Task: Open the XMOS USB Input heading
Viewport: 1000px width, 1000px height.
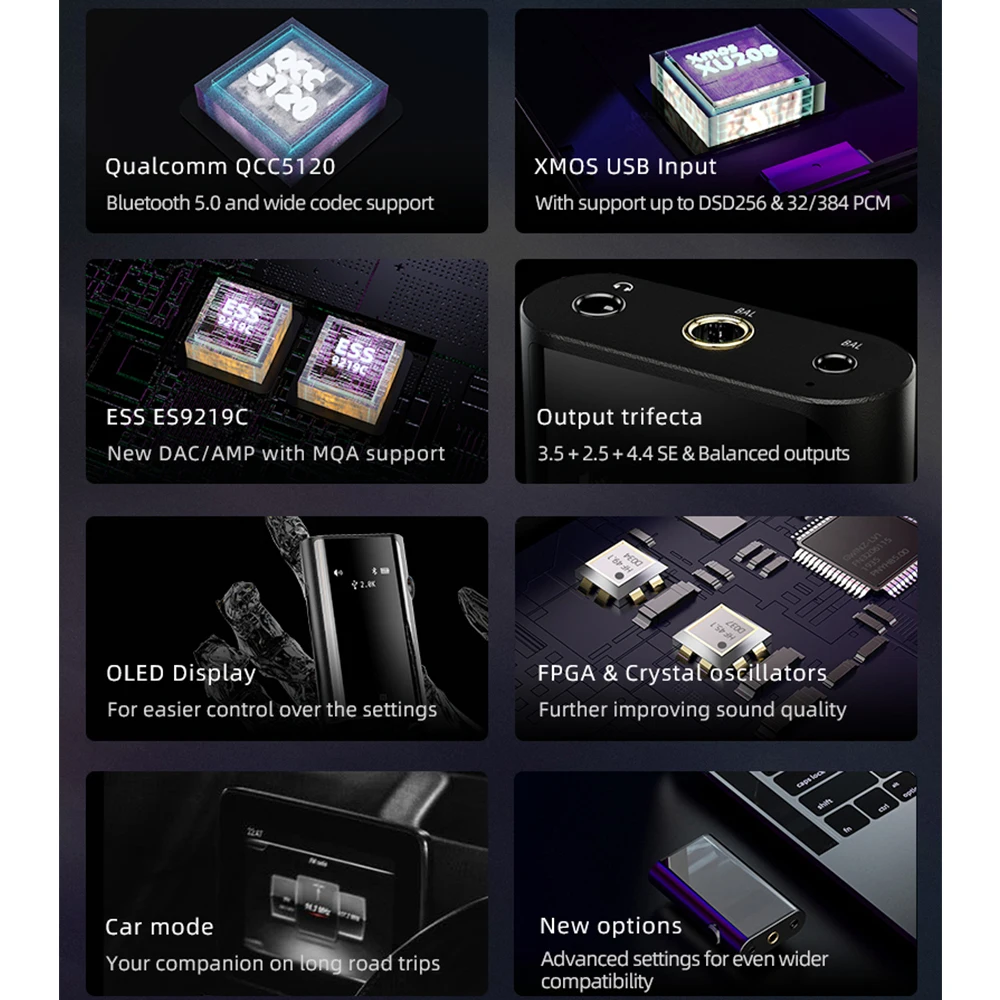Action: pyautogui.click(x=625, y=166)
